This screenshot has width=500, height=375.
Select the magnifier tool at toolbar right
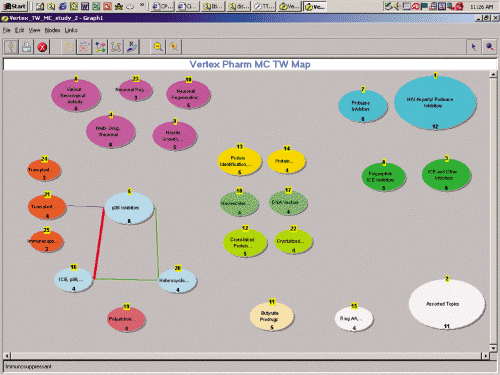(x=489, y=47)
